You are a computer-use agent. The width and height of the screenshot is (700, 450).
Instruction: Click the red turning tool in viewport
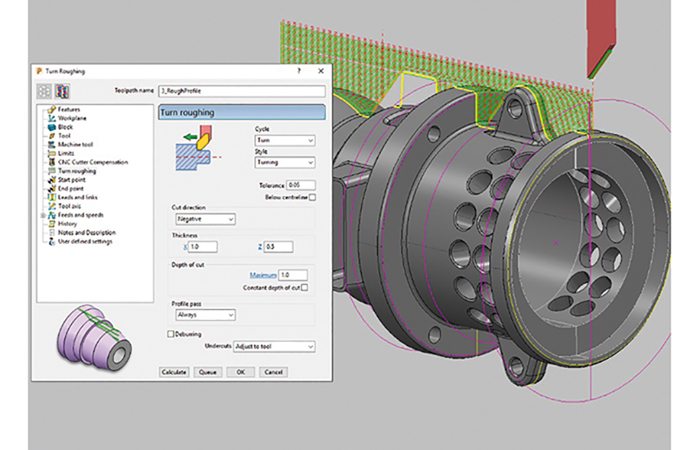(601, 38)
